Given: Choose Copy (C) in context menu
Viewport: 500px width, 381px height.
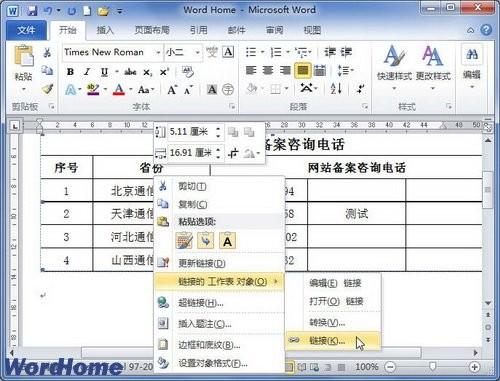Looking at the screenshot, I should [x=219, y=204].
